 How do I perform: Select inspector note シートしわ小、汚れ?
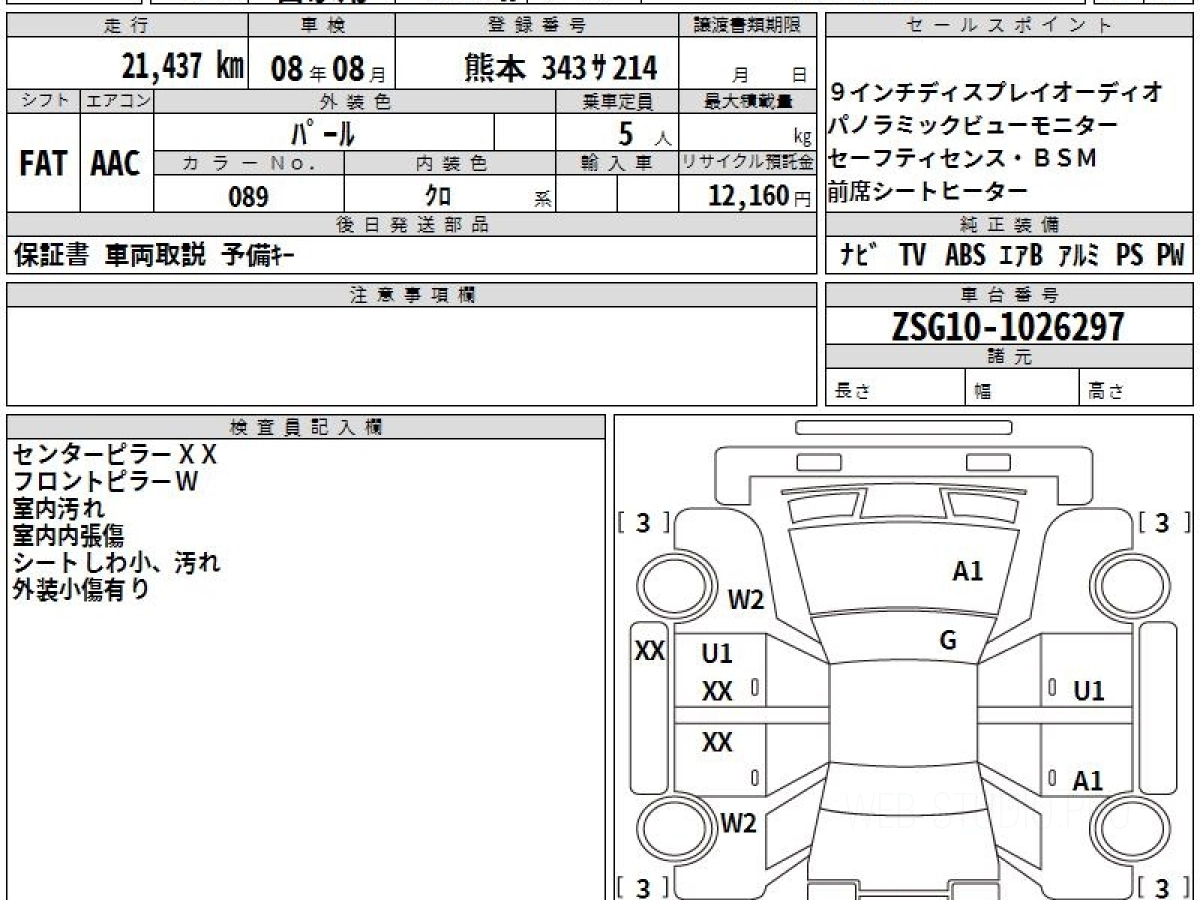tap(116, 563)
